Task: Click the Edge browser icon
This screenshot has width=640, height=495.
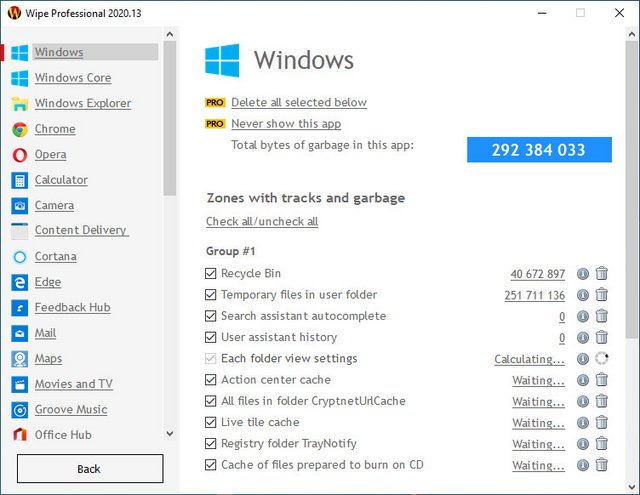Action: pyautogui.click(x=20, y=282)
